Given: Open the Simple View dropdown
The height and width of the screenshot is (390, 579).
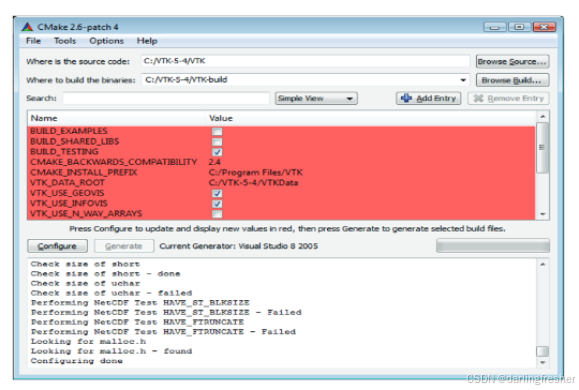Looking at the screenshot, I should 316,98.
